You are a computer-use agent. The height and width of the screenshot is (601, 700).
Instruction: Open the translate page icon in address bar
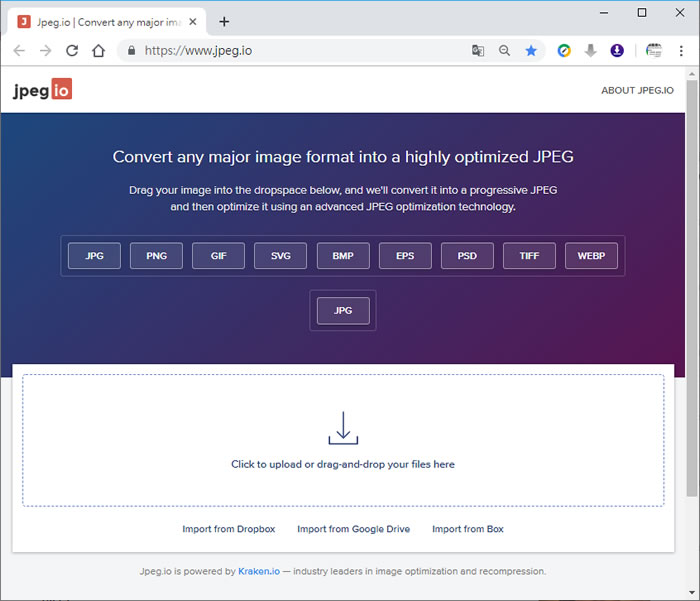(x=478, y=51)
